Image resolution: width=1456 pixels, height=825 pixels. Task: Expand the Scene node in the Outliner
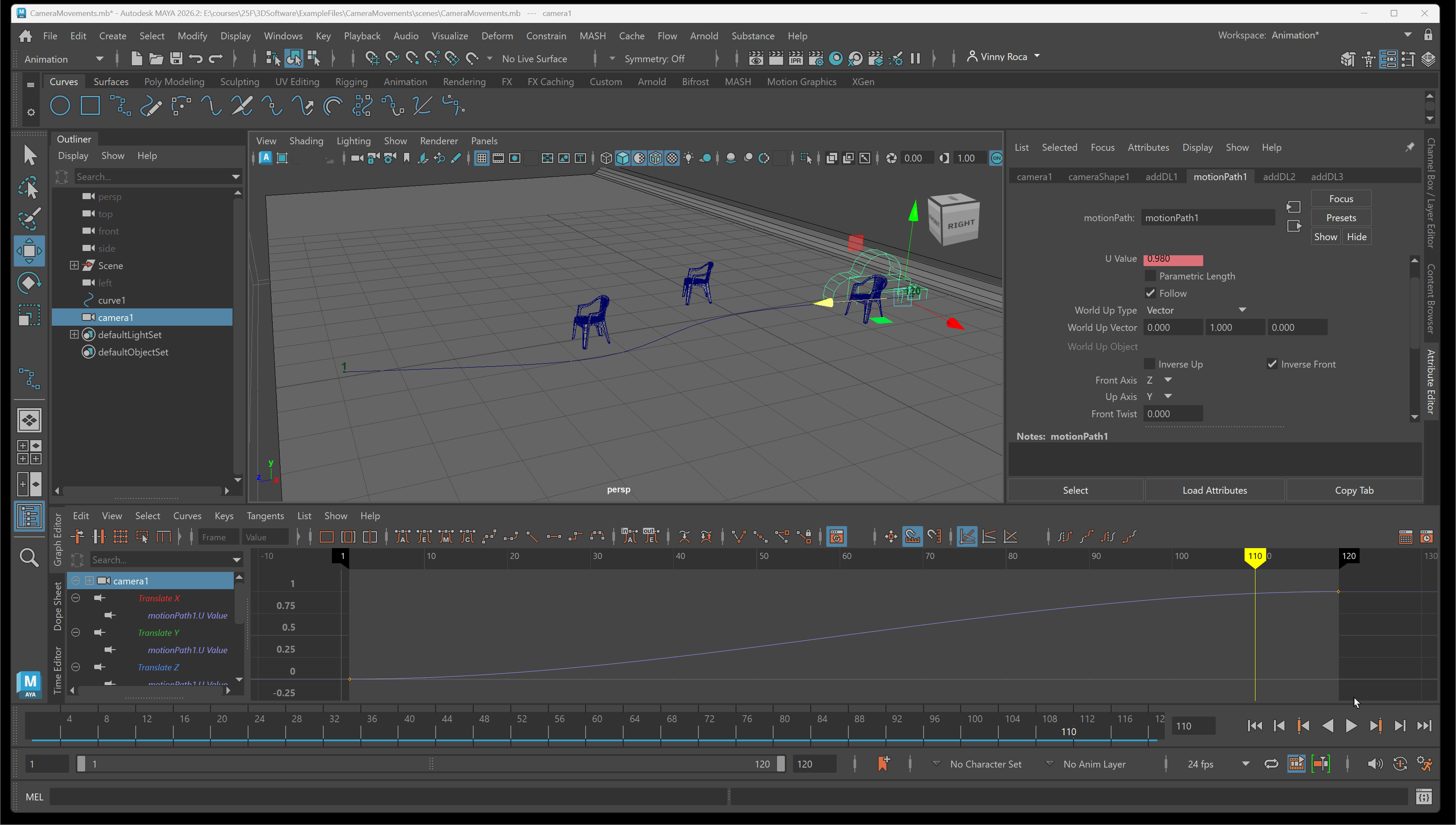coord(74,265)
